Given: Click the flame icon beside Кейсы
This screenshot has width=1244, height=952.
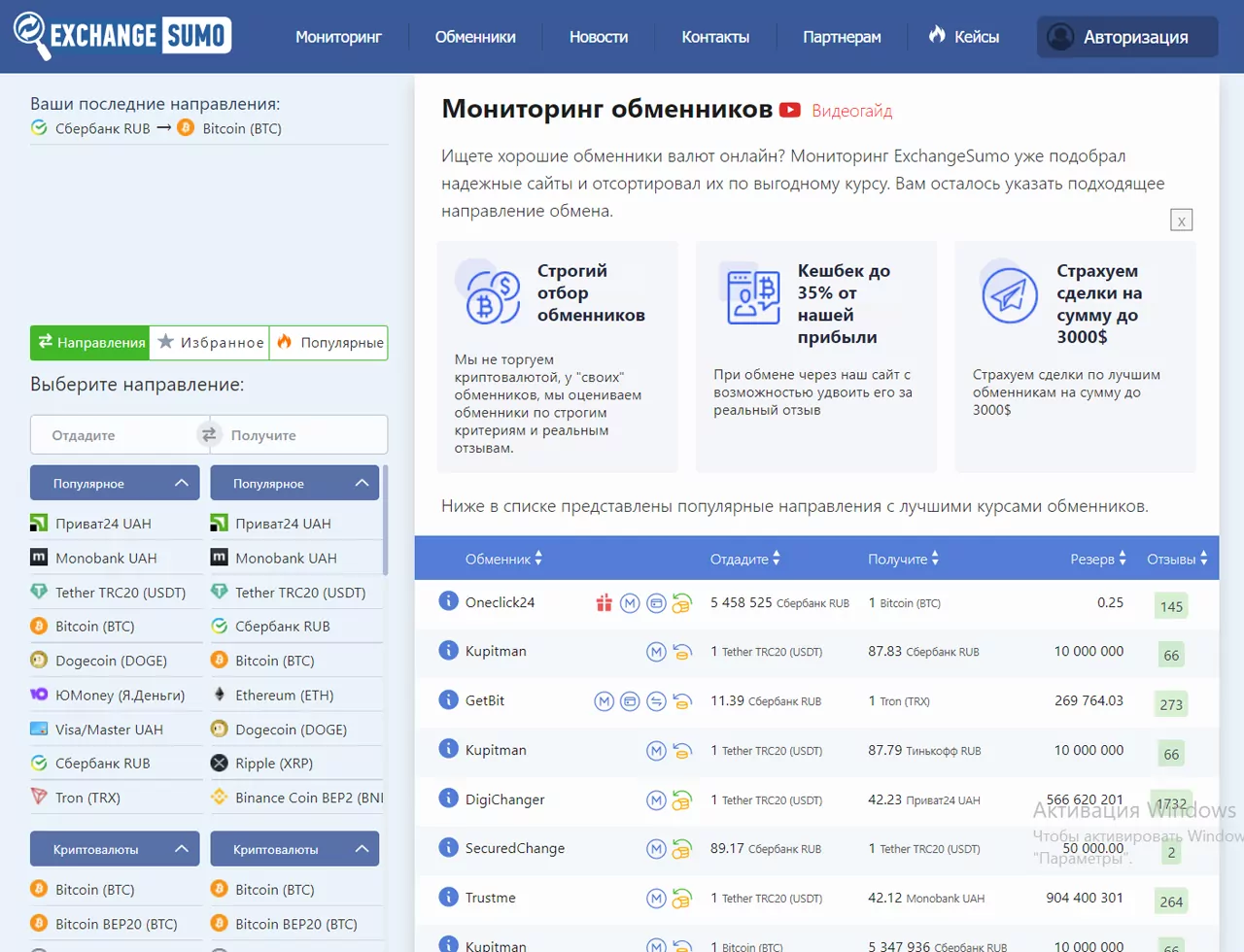Looking at the screenshot, I should [x=937, y=35].
